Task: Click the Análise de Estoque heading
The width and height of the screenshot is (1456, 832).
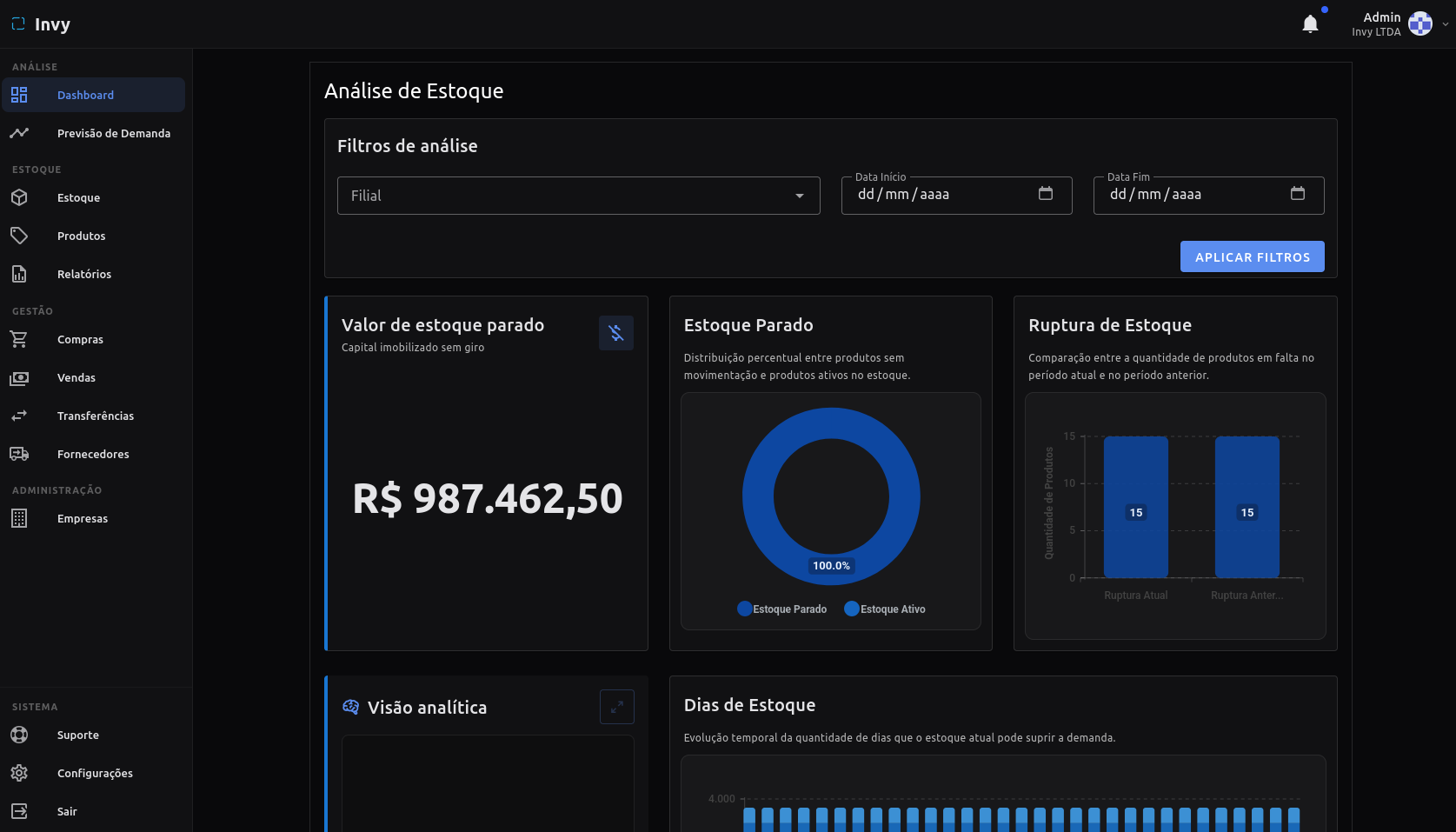Action: (x=414, y=91)
